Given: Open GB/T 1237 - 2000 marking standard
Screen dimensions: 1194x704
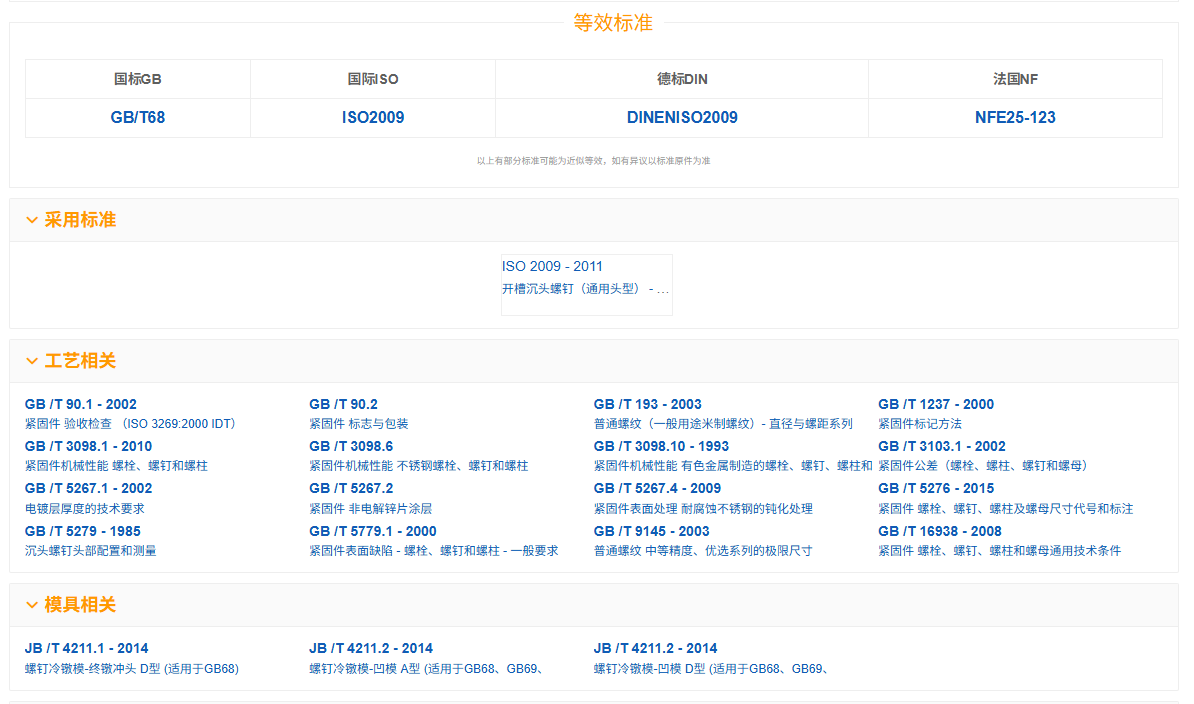Looking at the screenshot, I should pos(936,404).
